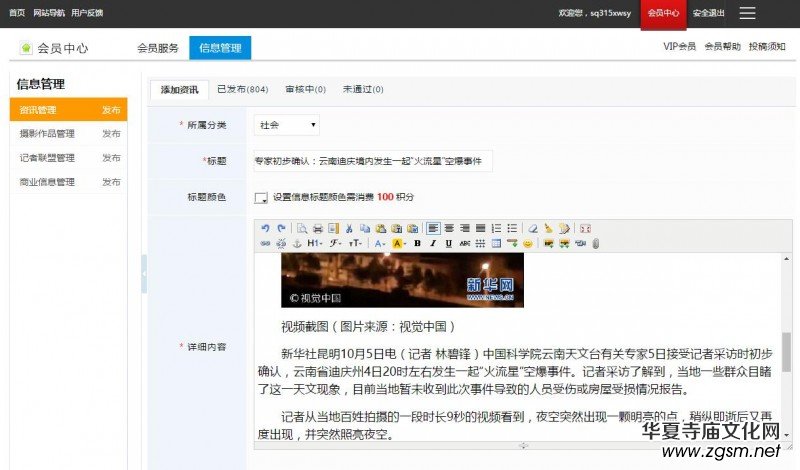This screenshot has width=800, height=470.
Task: Click the 安全退出 logout link
Action: coord(709,13)
